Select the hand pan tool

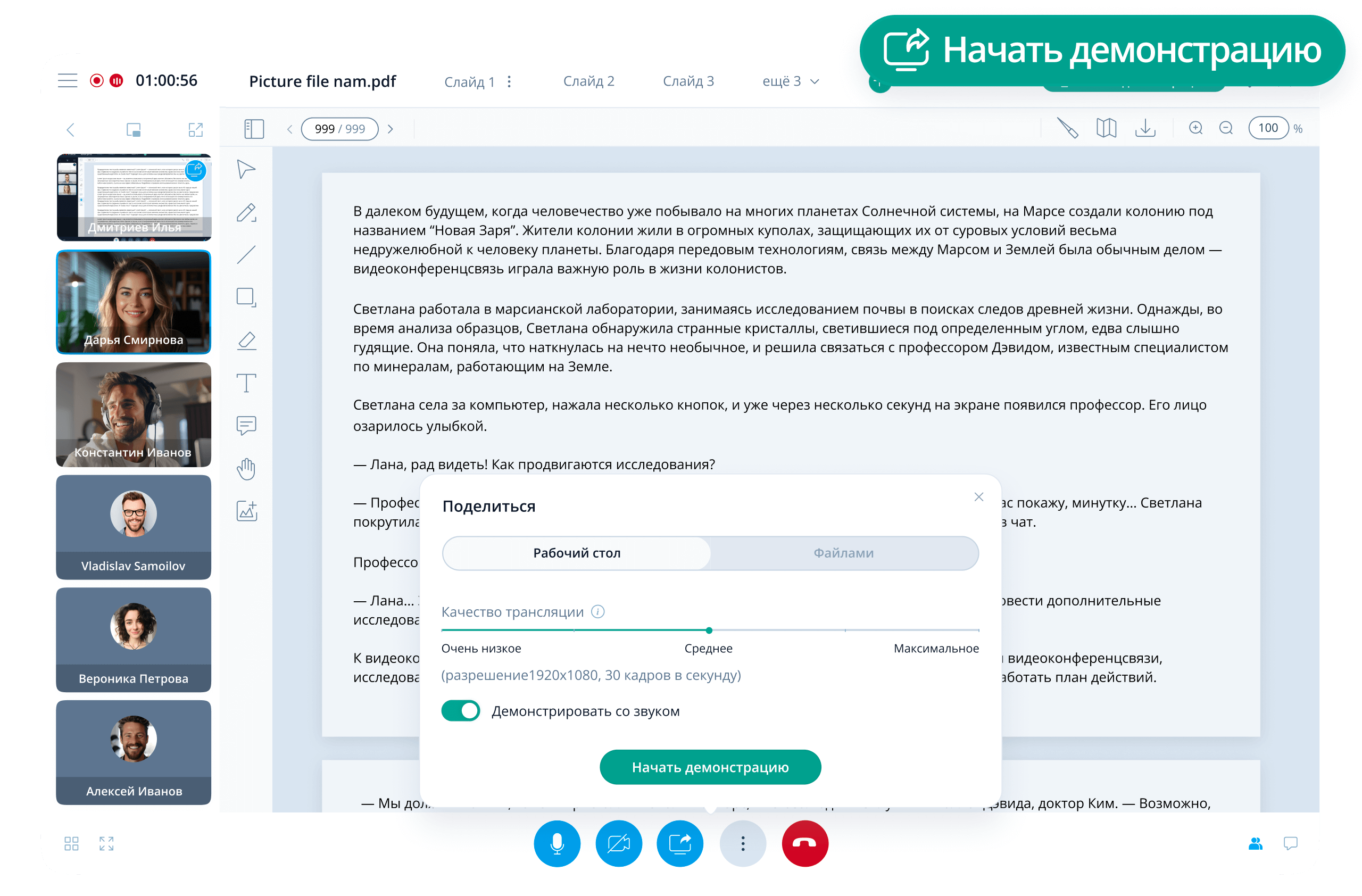click(246, 469)
